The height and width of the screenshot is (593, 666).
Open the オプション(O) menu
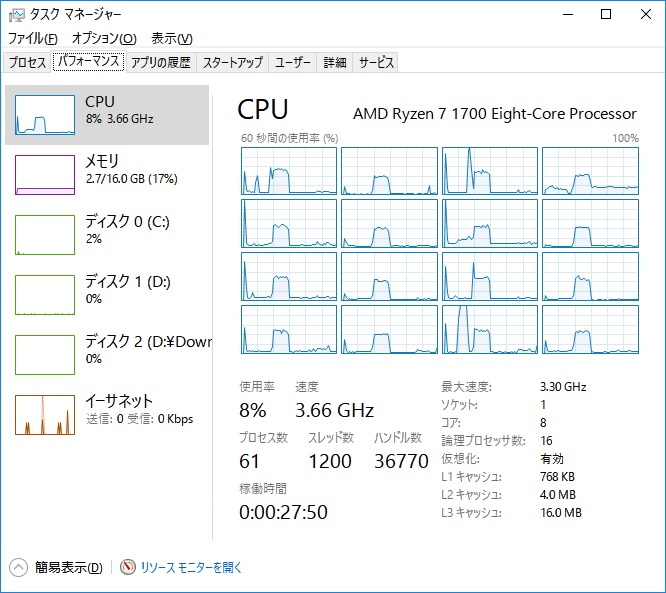coord(104,38)
